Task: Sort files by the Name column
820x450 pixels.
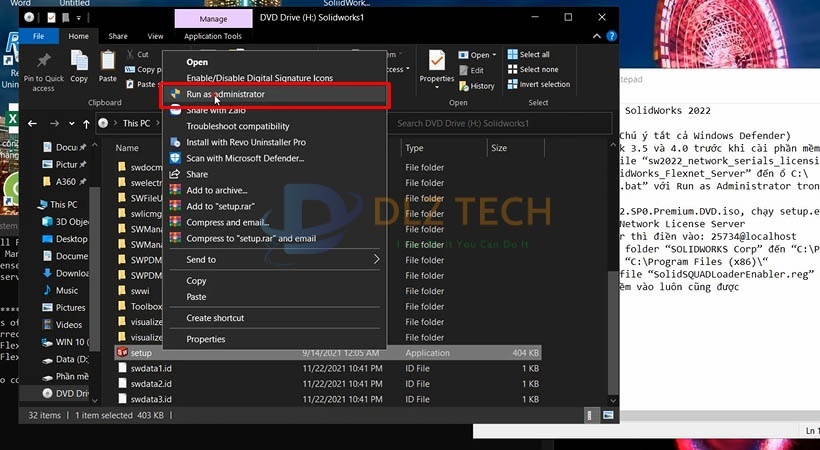Action: pyautogui.click(x=127, y=148)
